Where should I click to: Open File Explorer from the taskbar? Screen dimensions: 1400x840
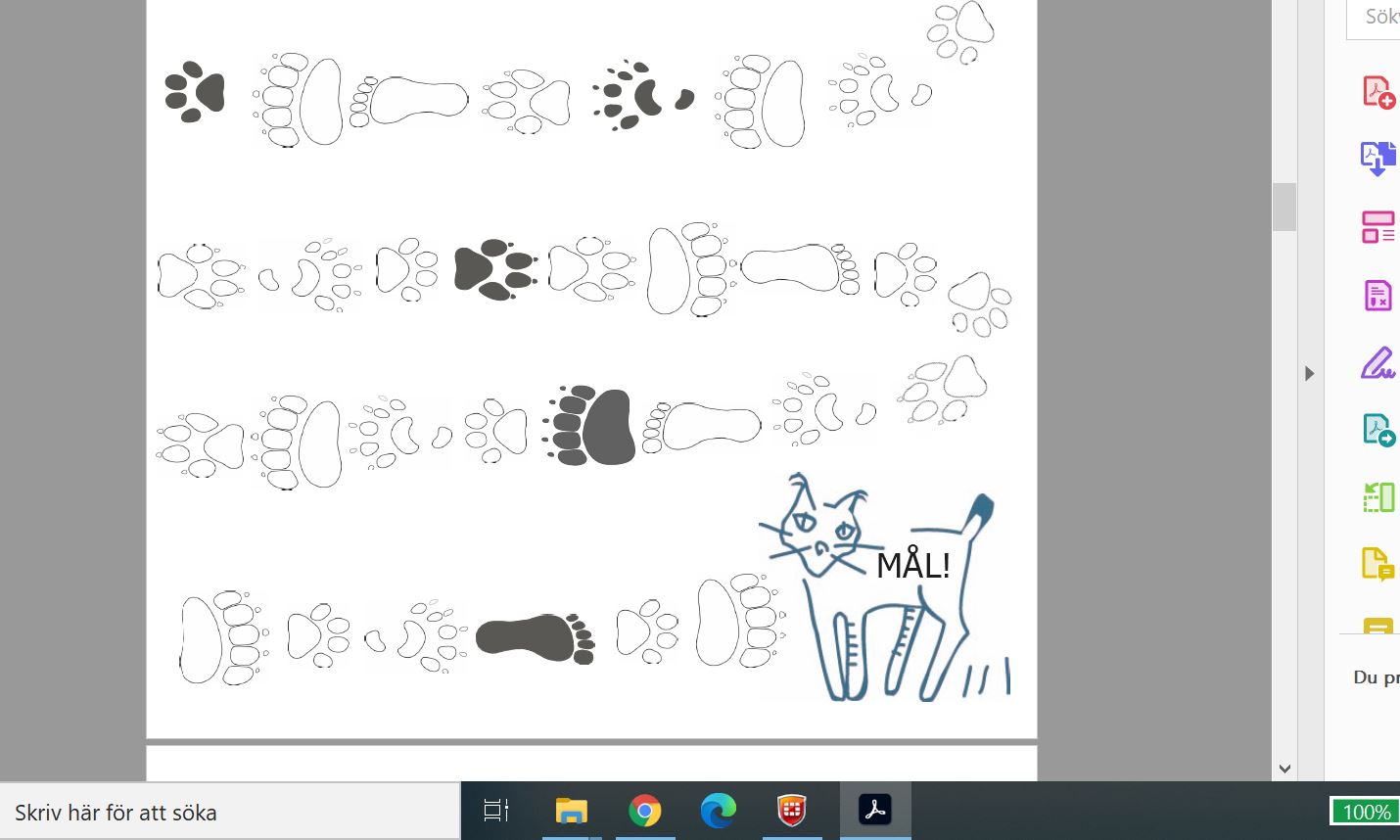pos(571,811)
